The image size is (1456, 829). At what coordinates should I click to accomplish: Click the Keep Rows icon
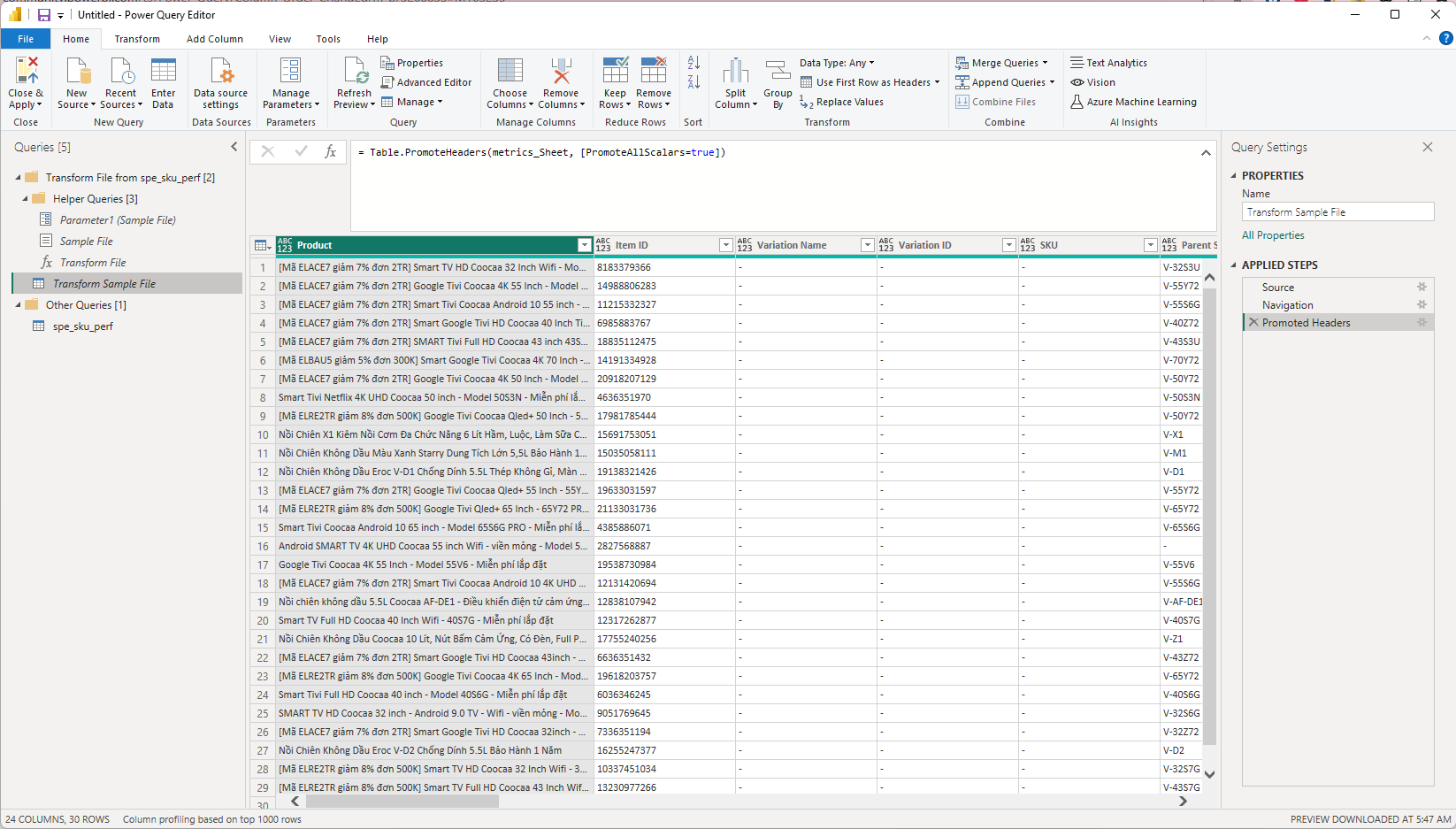(x=616, y=71)
